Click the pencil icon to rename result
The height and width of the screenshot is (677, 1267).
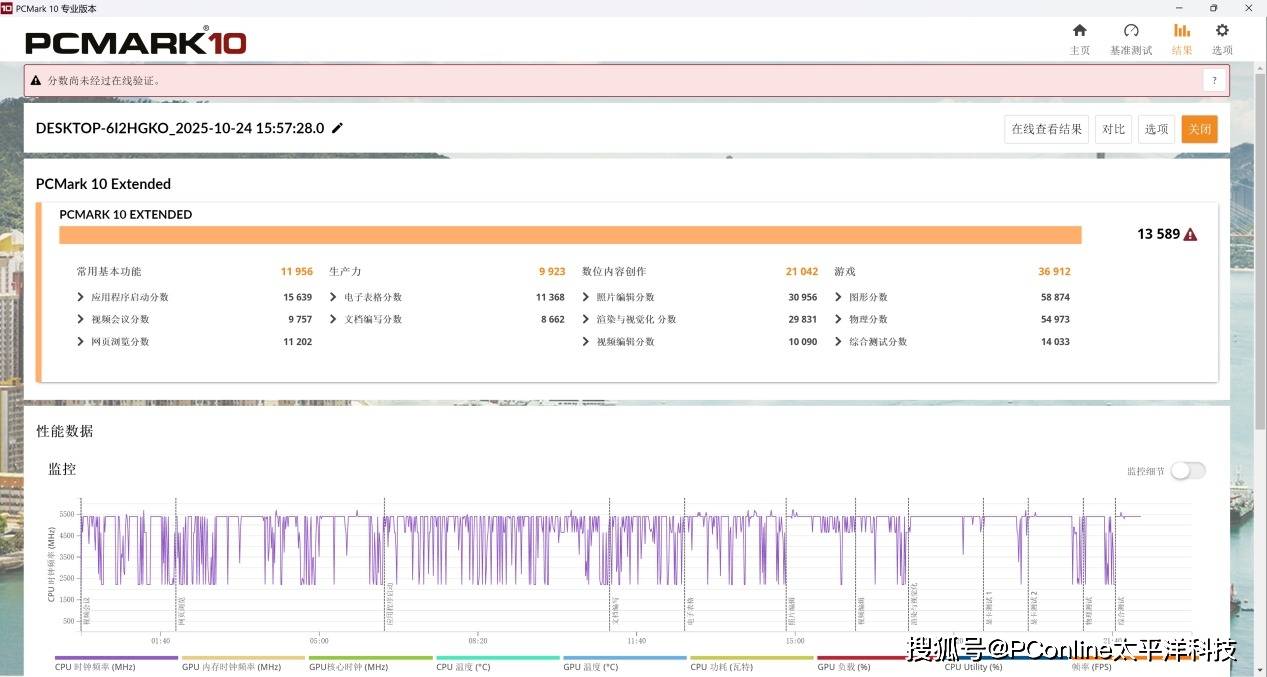pyautogui.click(x=337, y=128)
